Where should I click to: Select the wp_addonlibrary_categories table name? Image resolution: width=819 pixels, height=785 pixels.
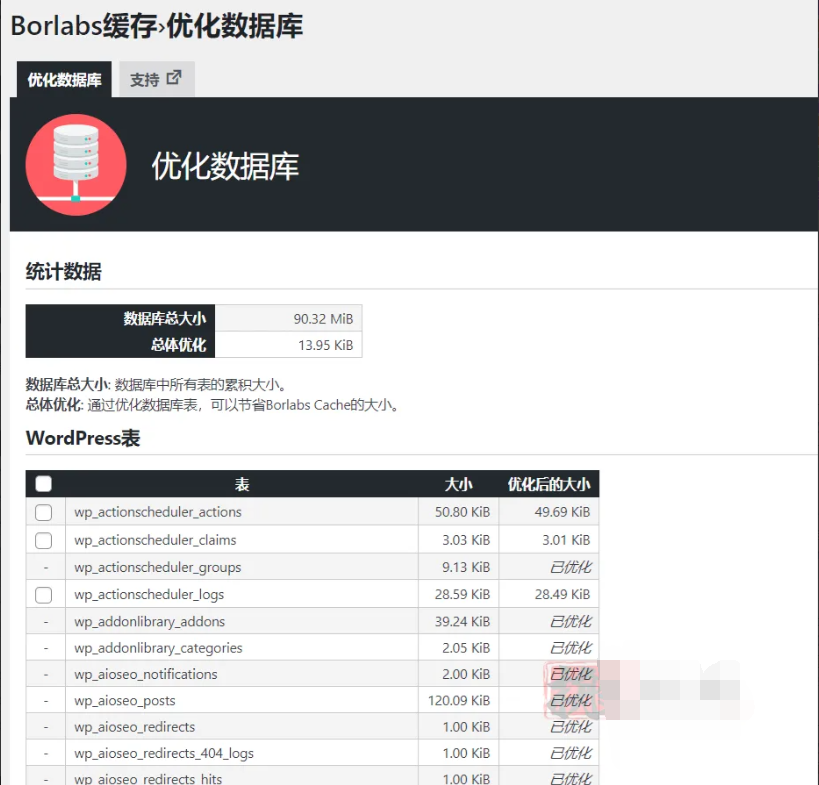point(158,648)
